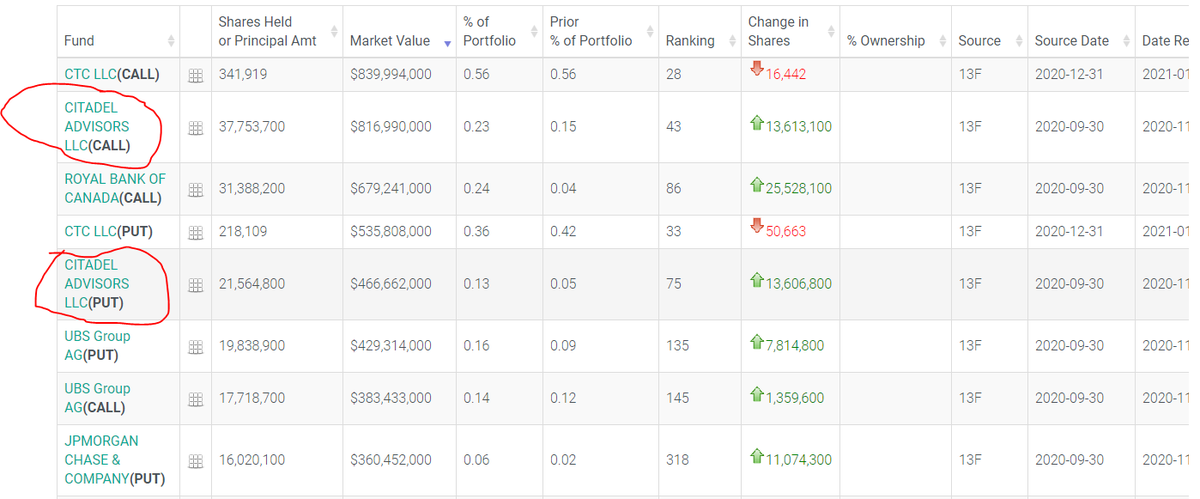Sort by Shares Held or Principal Amt
The image size is (1200, 499).
click(334, 32)
